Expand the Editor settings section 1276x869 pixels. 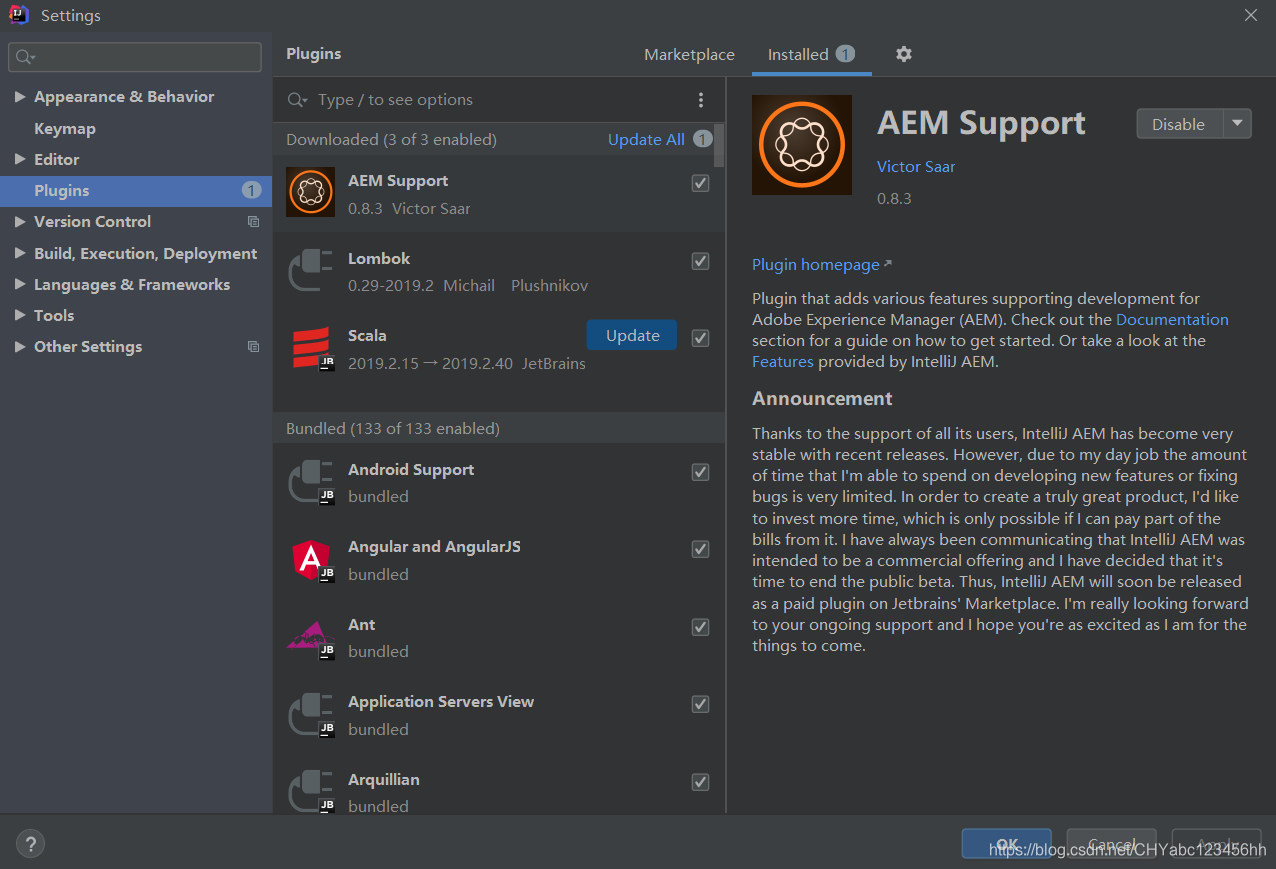point(20,159)
